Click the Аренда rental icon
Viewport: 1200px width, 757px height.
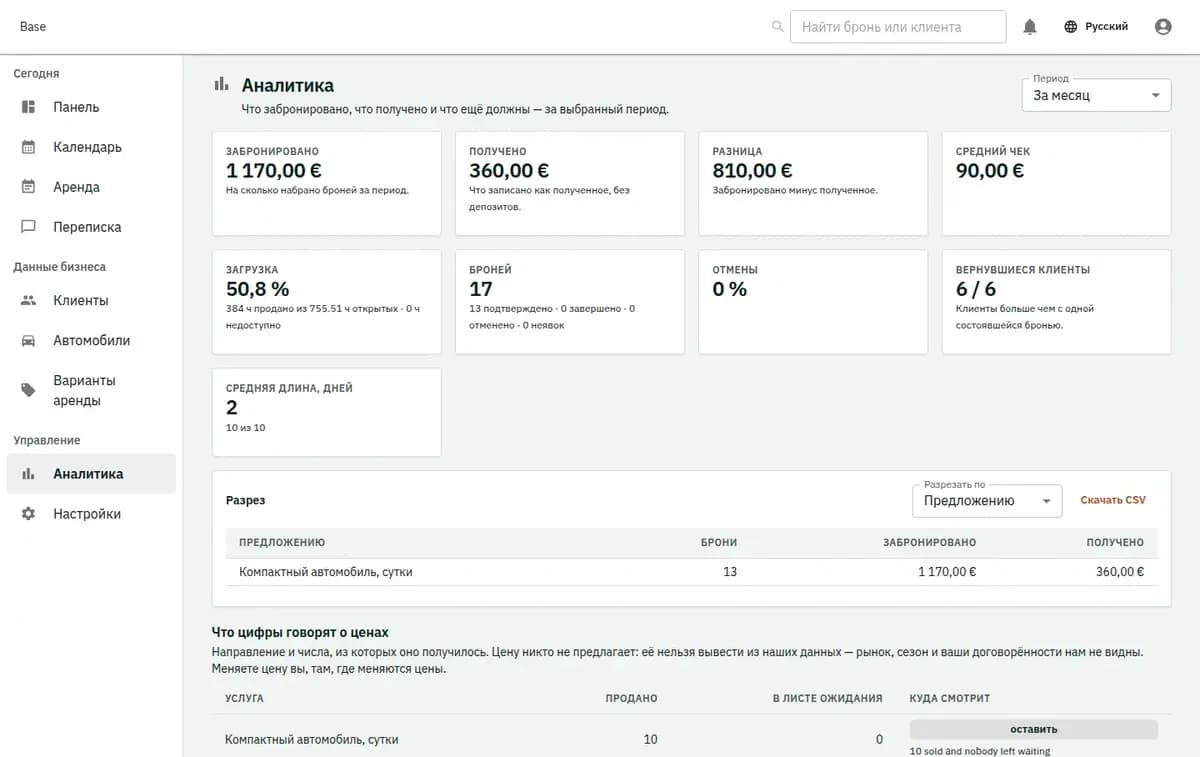[28, 187]
